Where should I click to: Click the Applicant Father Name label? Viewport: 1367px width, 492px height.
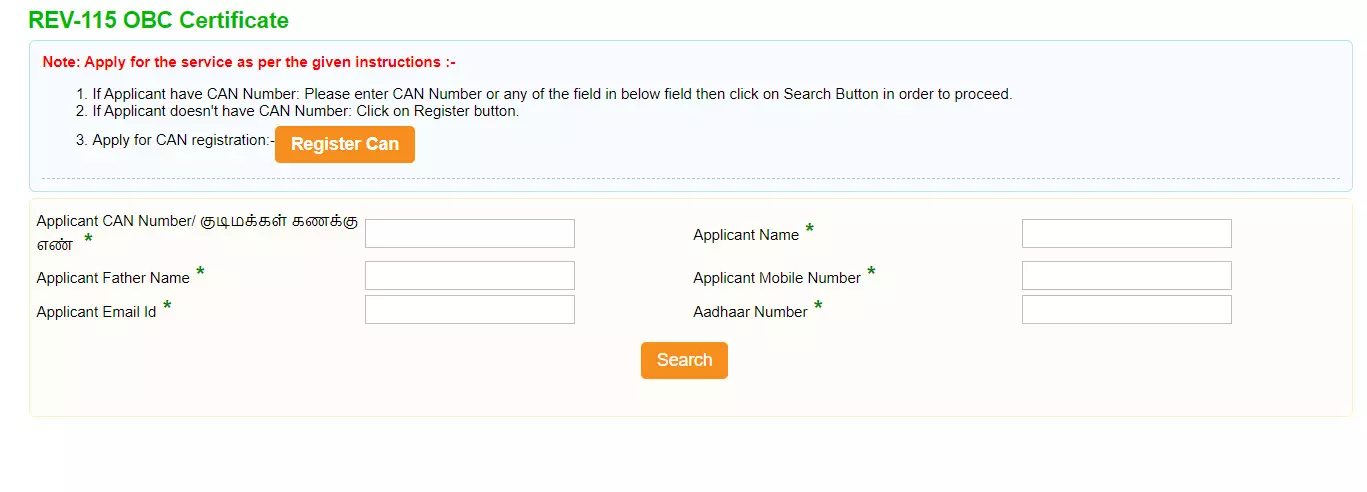coord(113,278)
